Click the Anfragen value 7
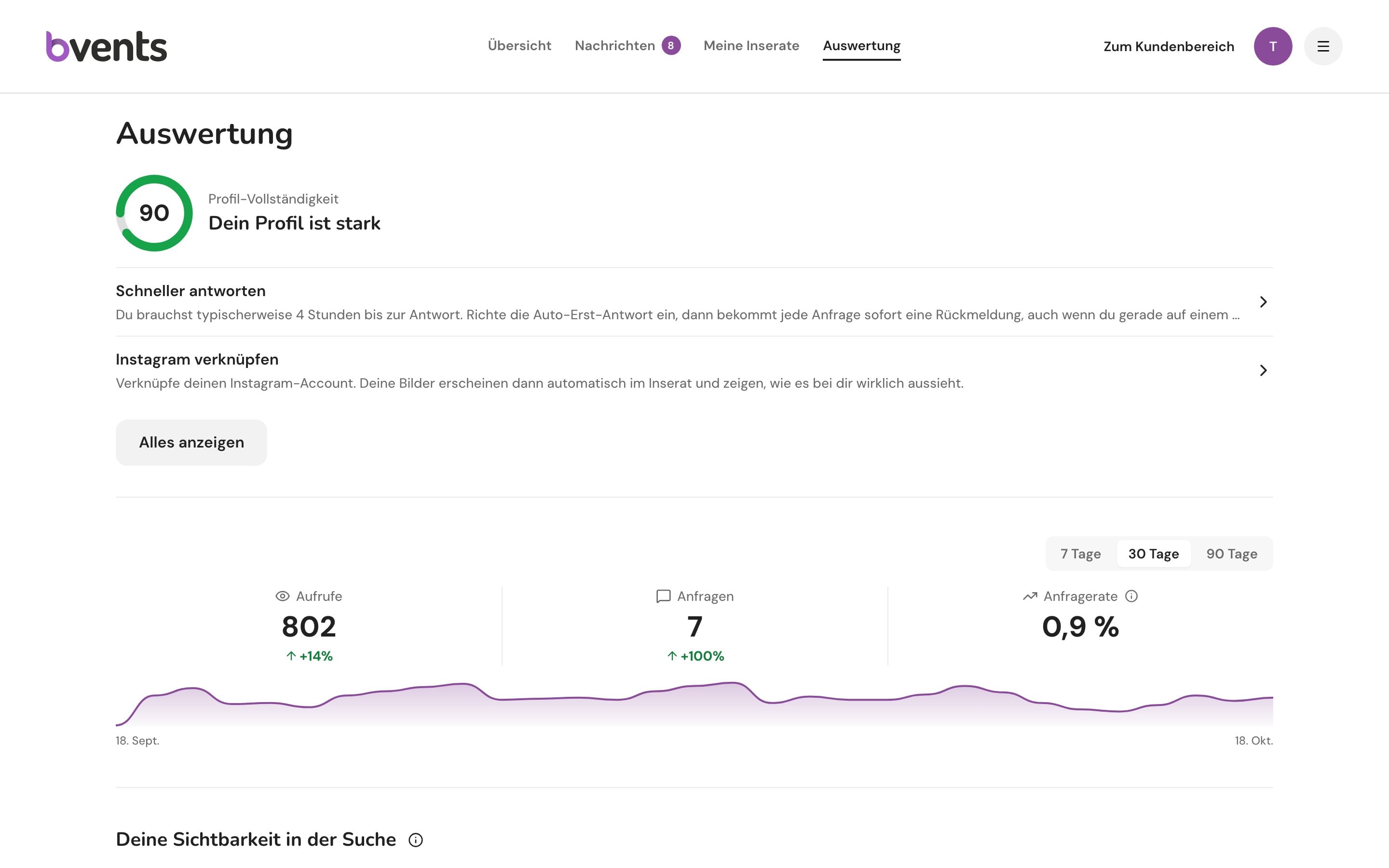Screen dimensions: 1389x868 tap(694, 626)
